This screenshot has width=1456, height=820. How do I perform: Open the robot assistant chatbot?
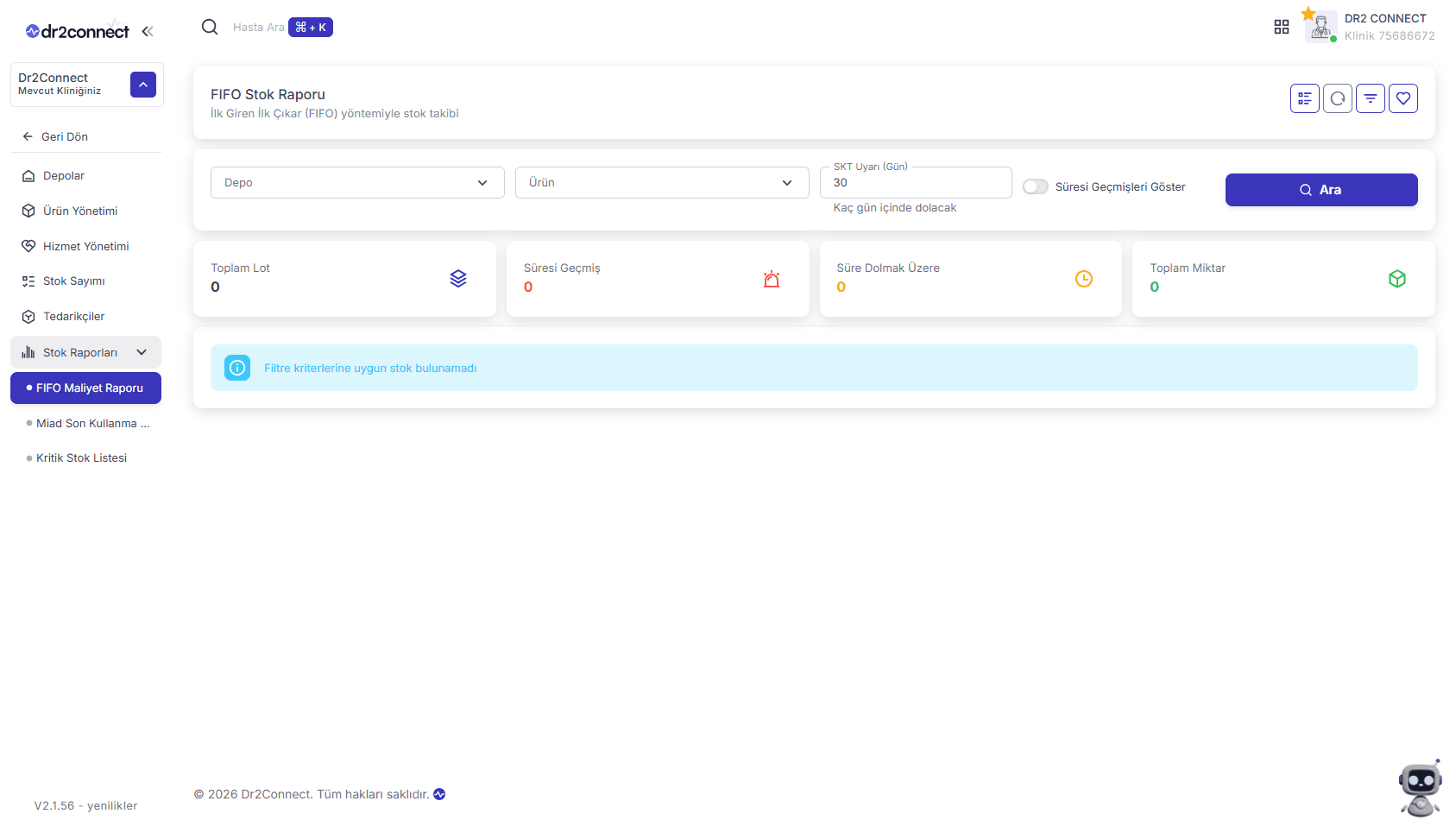[1420, 787]
